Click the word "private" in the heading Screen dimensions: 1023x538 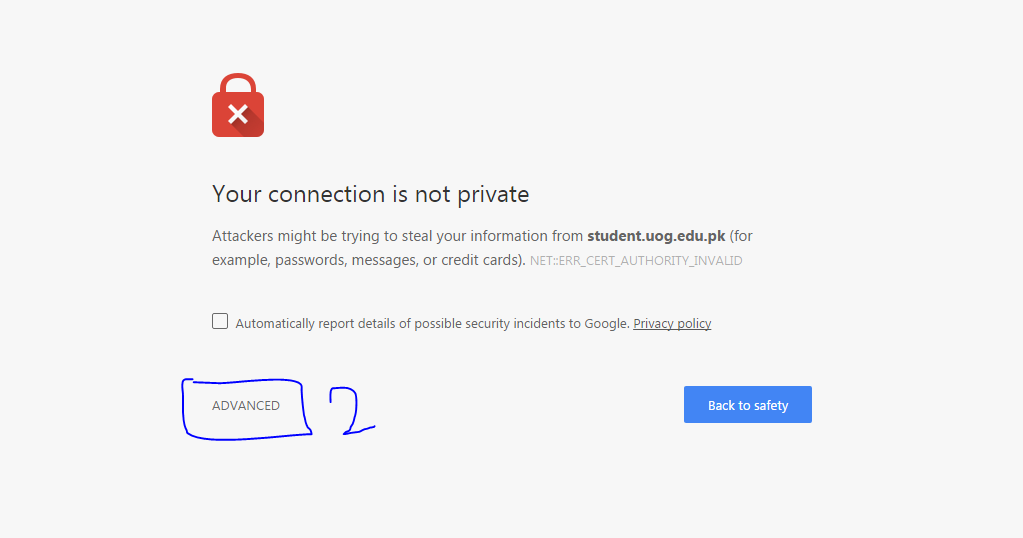(x=493, y=194)
